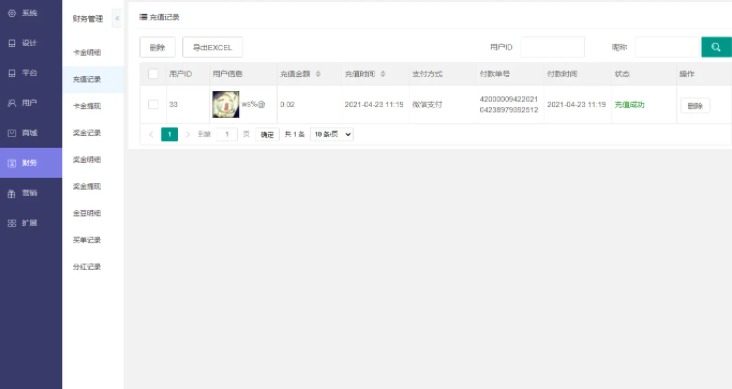
Task: Click the 财务管理 submenu heading
Action: tap(88, 19)
